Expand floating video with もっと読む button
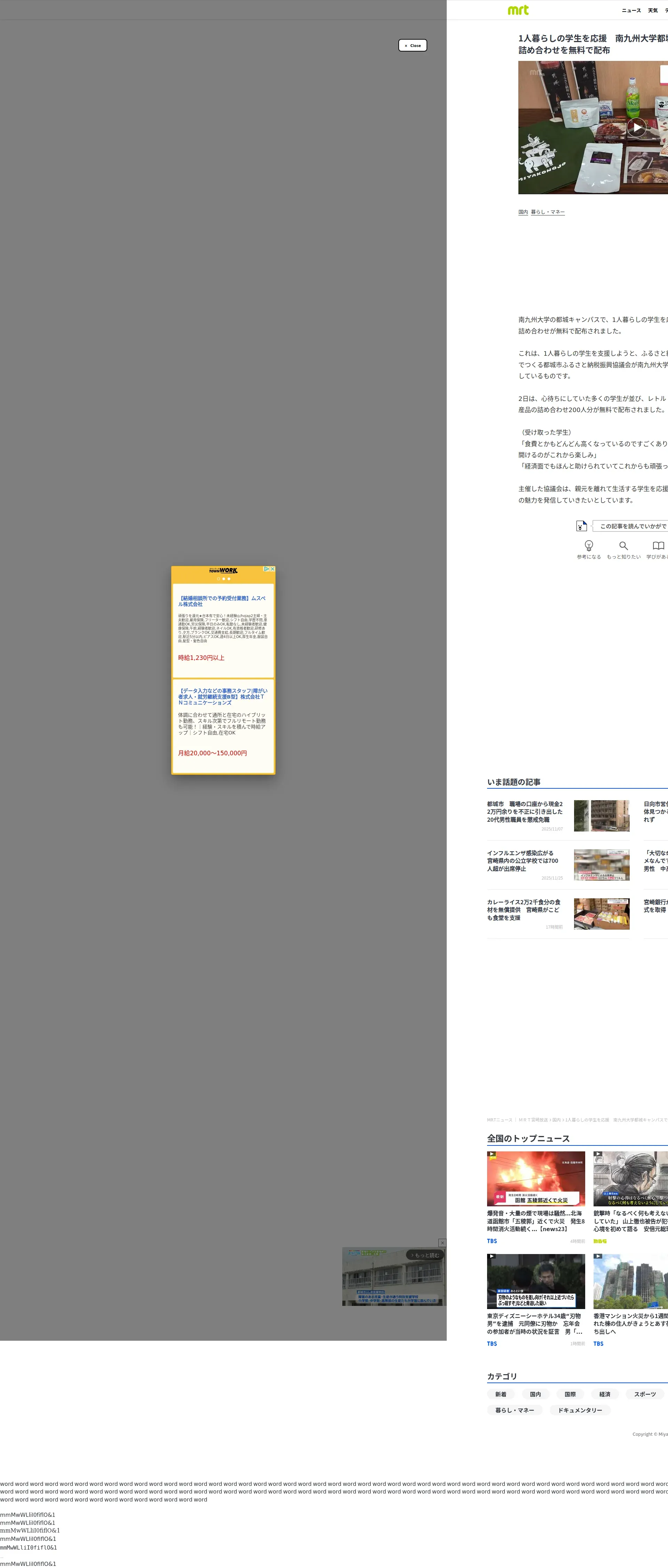Screen dimensions: 668x1568 point(425,1255)
